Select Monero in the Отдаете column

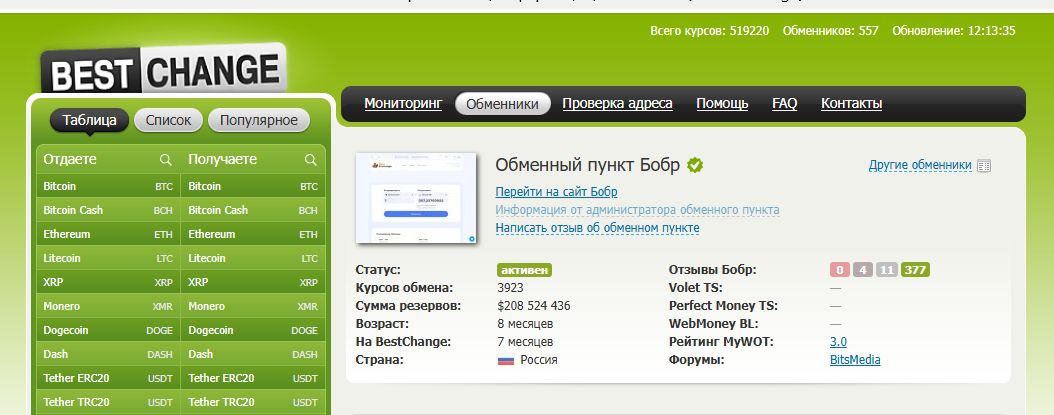pyautogui.click(x=108, y=307)
